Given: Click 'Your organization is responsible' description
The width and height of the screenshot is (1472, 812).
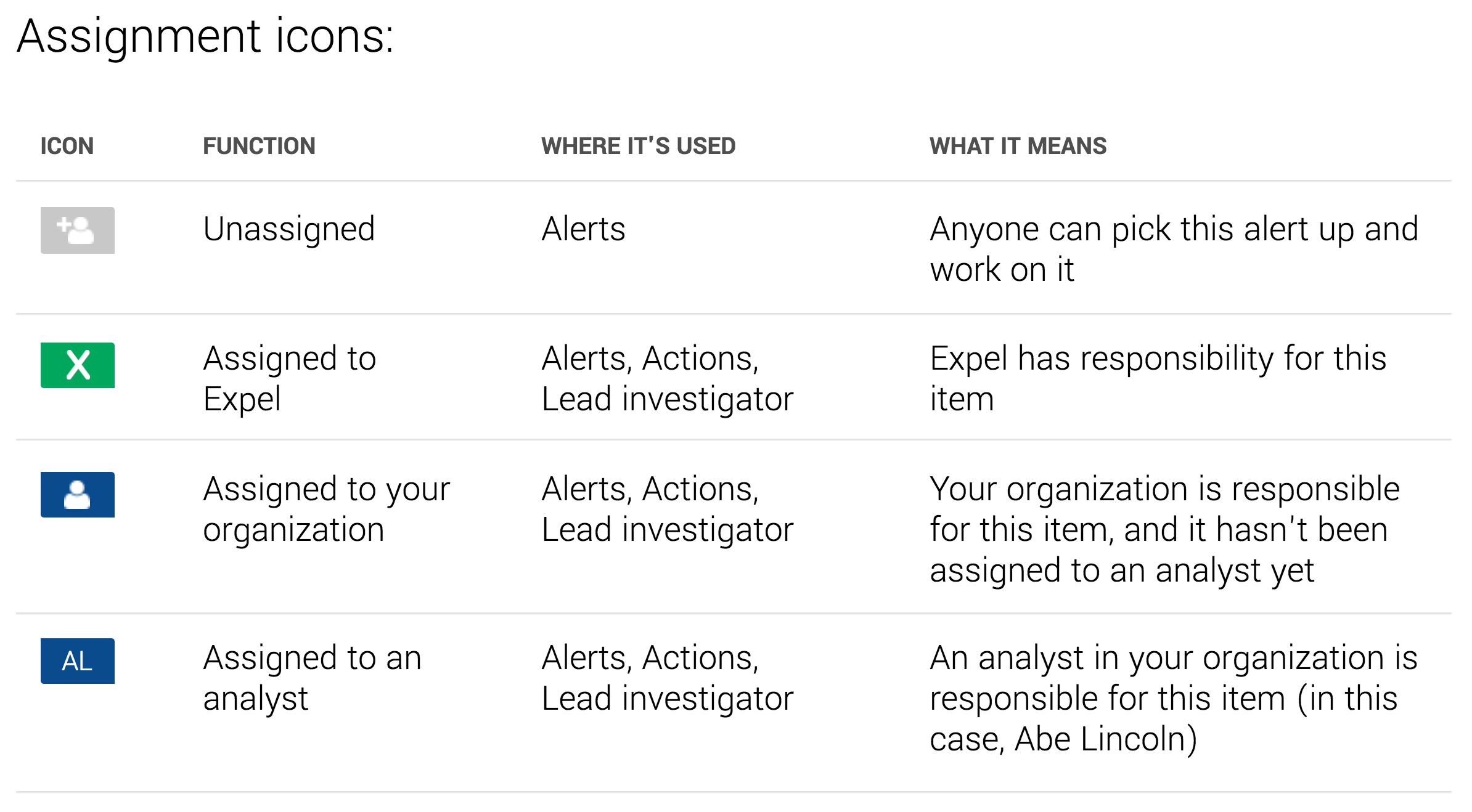Looking at the screenshot, I should point(1165,529).
